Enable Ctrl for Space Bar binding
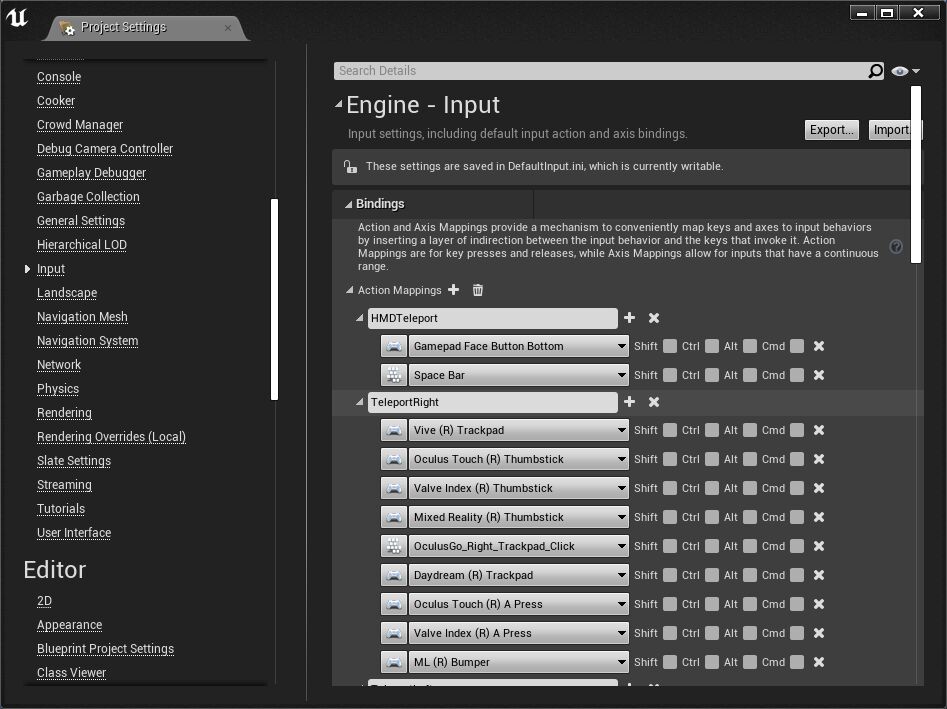 click(712, 375)
